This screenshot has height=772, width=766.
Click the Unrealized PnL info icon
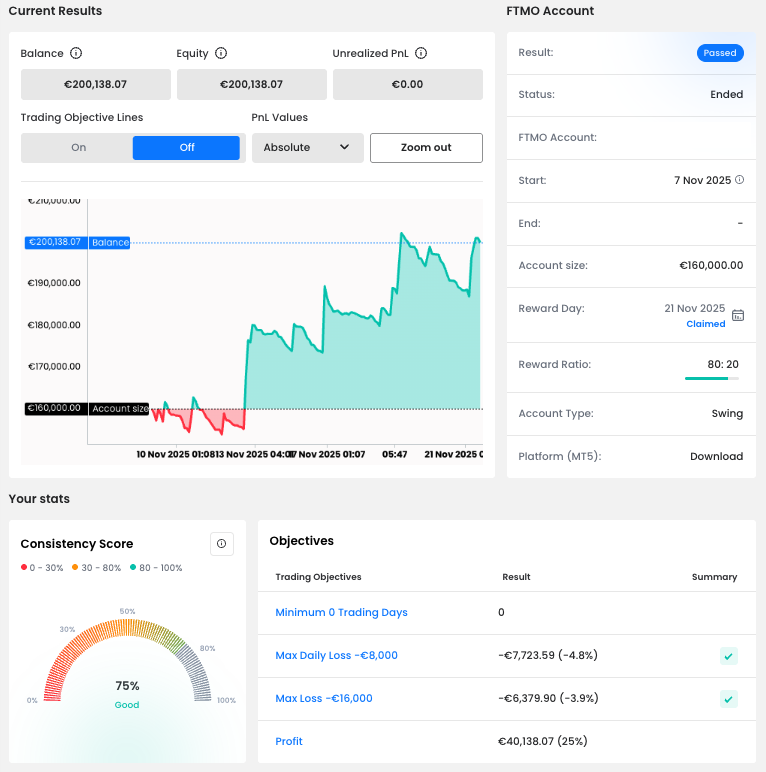coord(421,53)
